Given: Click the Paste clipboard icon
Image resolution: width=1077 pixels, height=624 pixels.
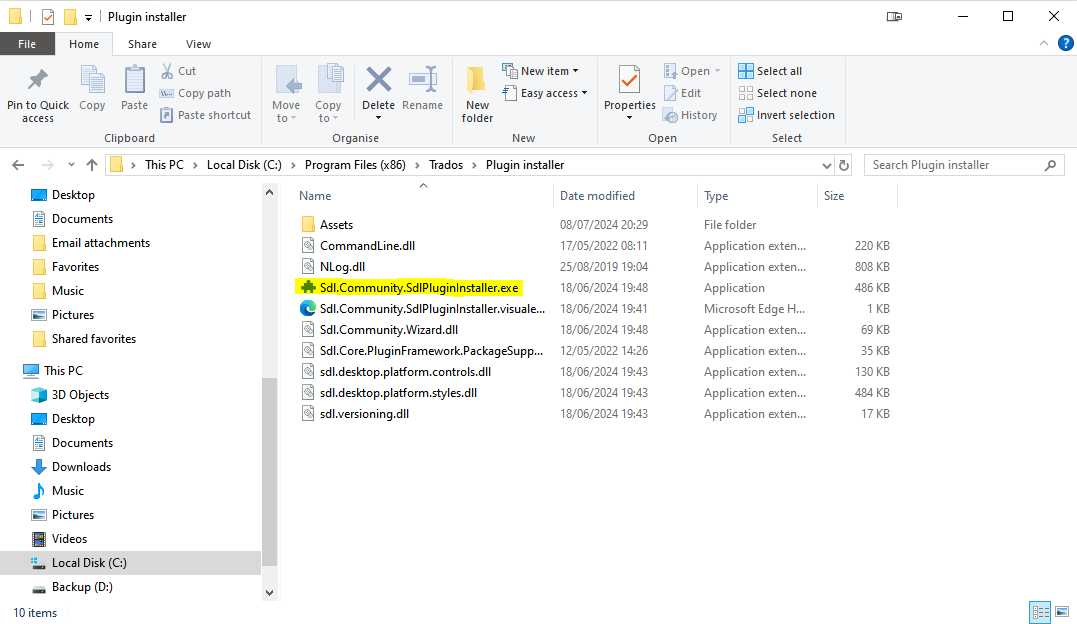Looking at the screenshot, I should point(134,80).
